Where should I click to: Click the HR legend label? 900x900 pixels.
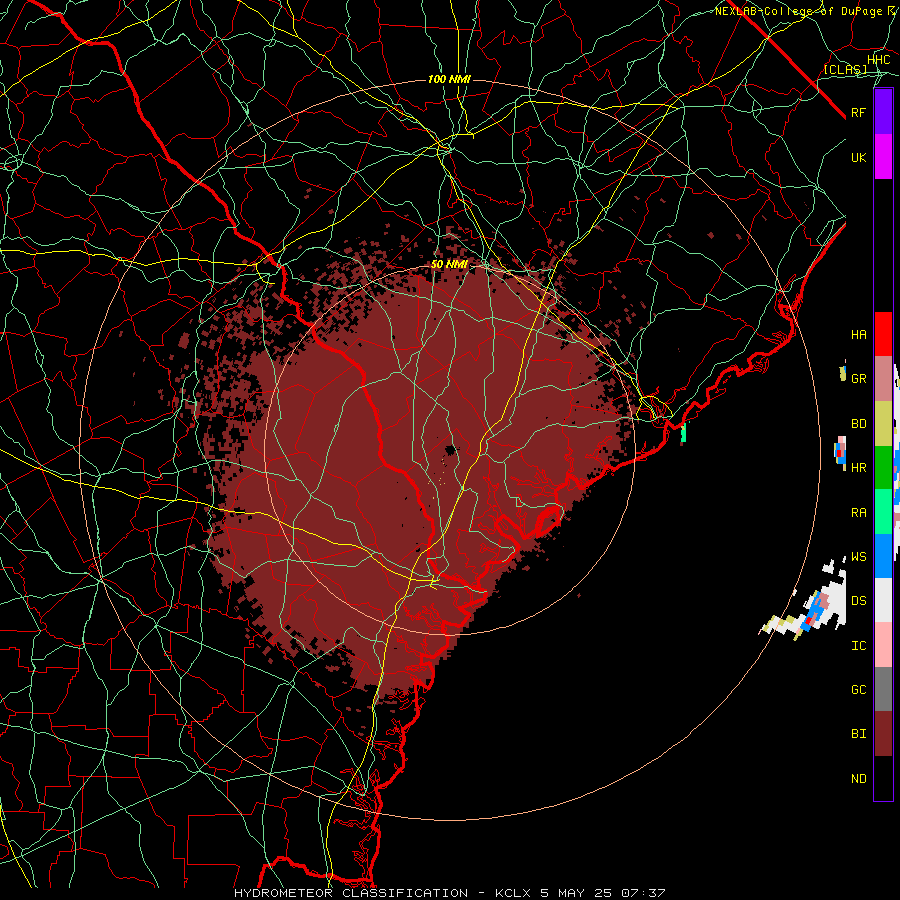859,468
